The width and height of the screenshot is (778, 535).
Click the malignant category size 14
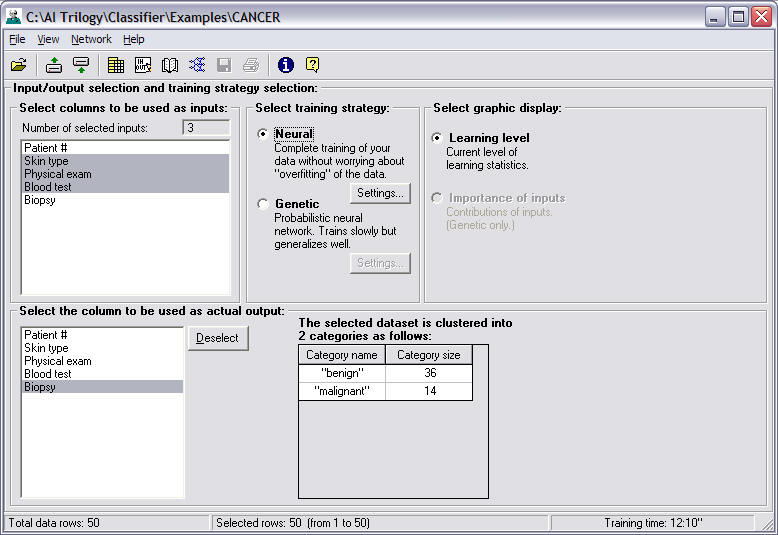[429, 391]
